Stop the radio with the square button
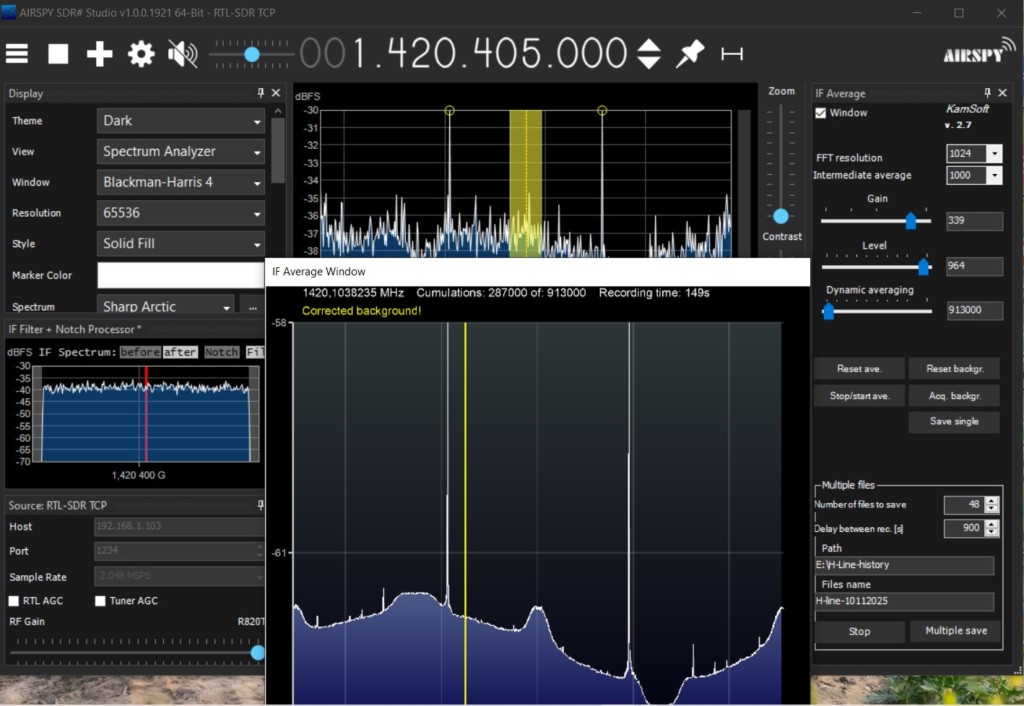Image resolution: width=1024 pixels, height=706 pixels. [58, 54]
